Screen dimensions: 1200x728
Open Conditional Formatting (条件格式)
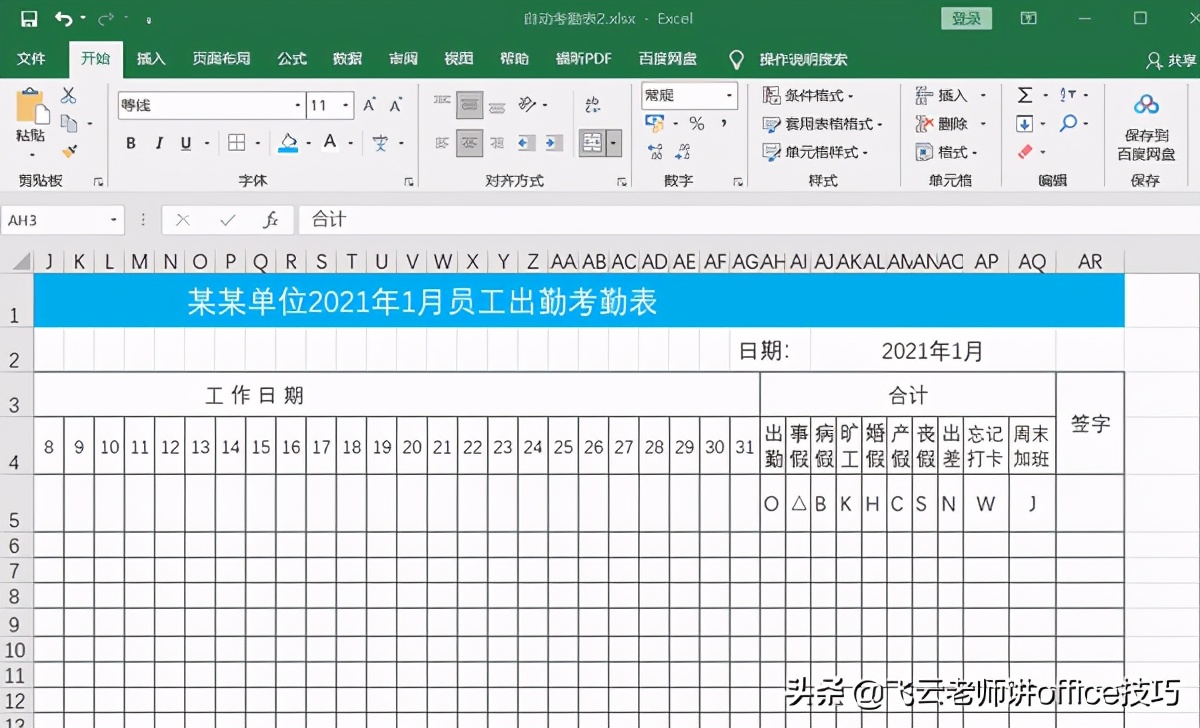click(803, 95)
